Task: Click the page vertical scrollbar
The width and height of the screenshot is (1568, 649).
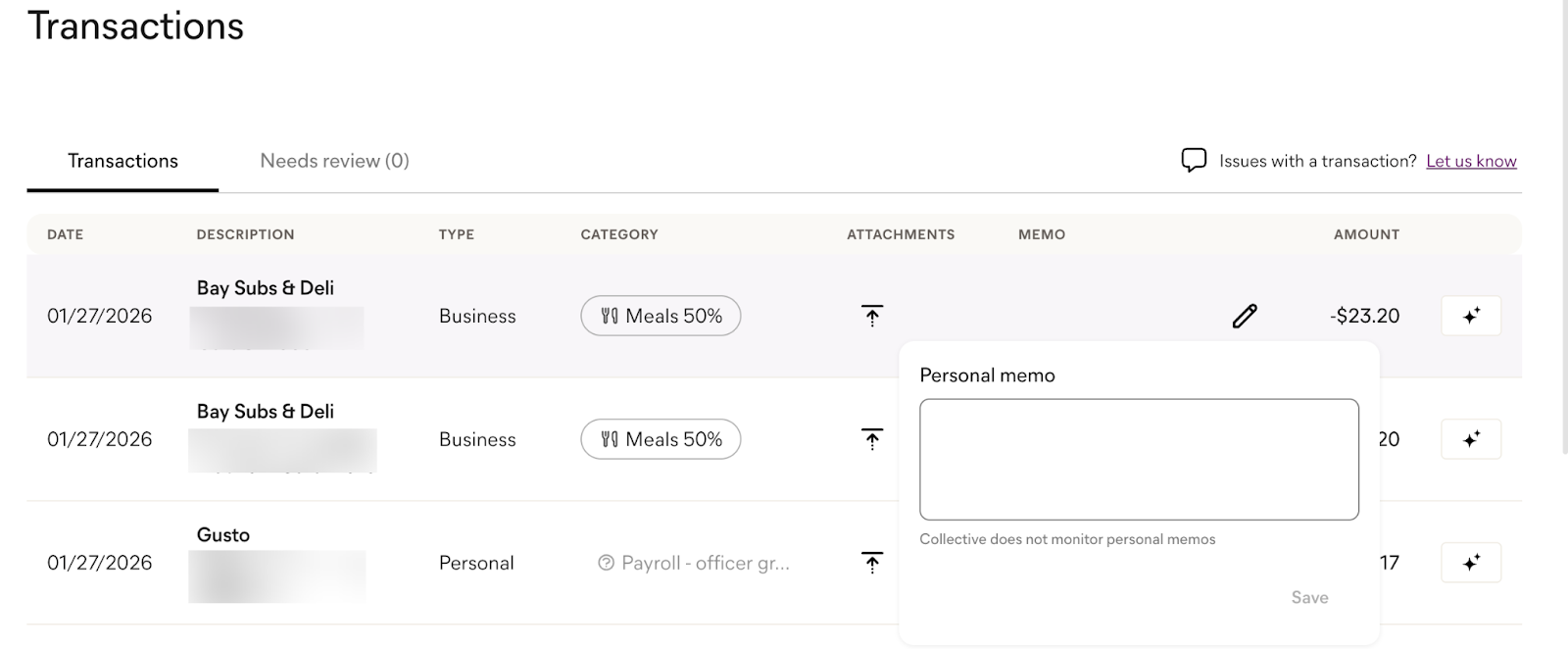Action: point(1564,225)
